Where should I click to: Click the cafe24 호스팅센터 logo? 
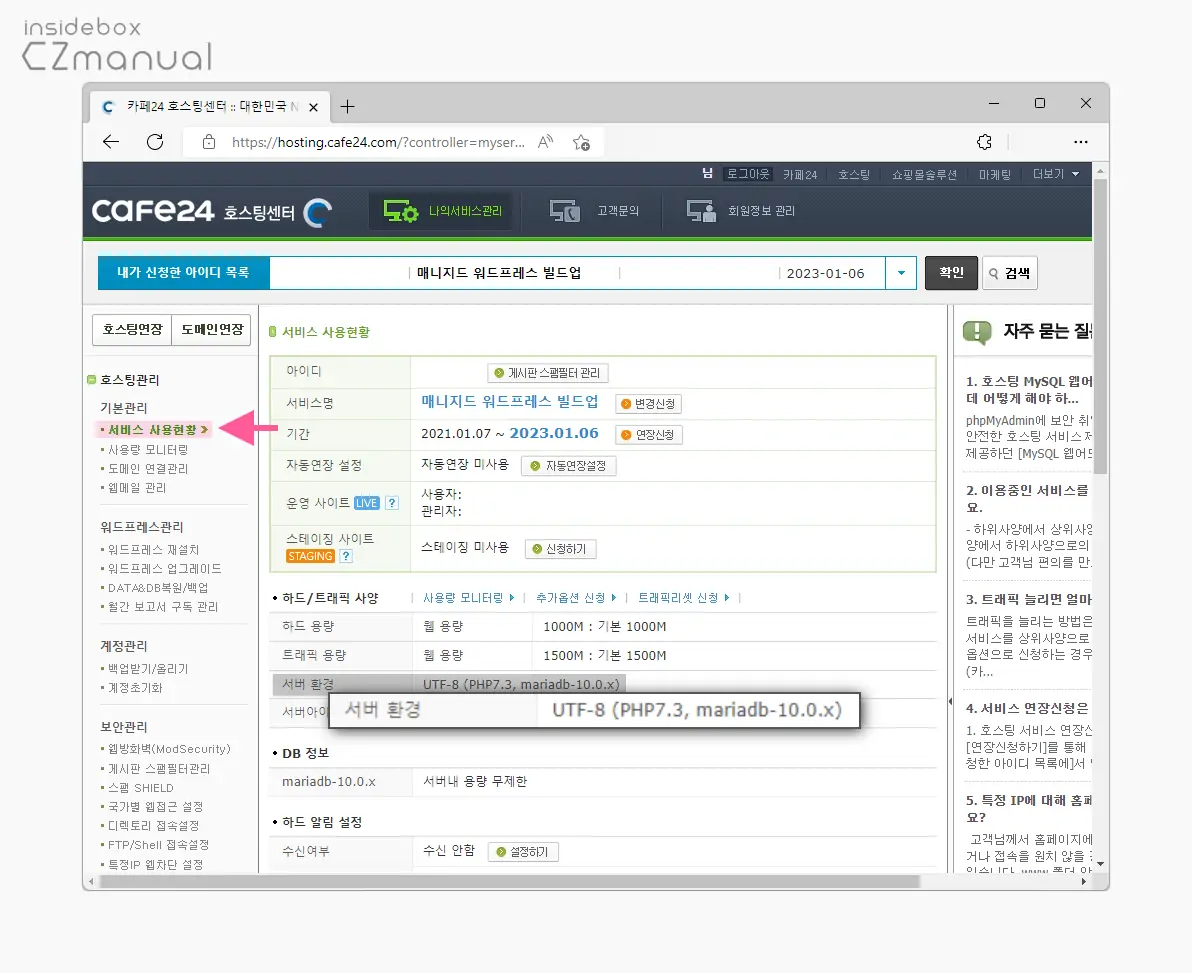[211, 211]
